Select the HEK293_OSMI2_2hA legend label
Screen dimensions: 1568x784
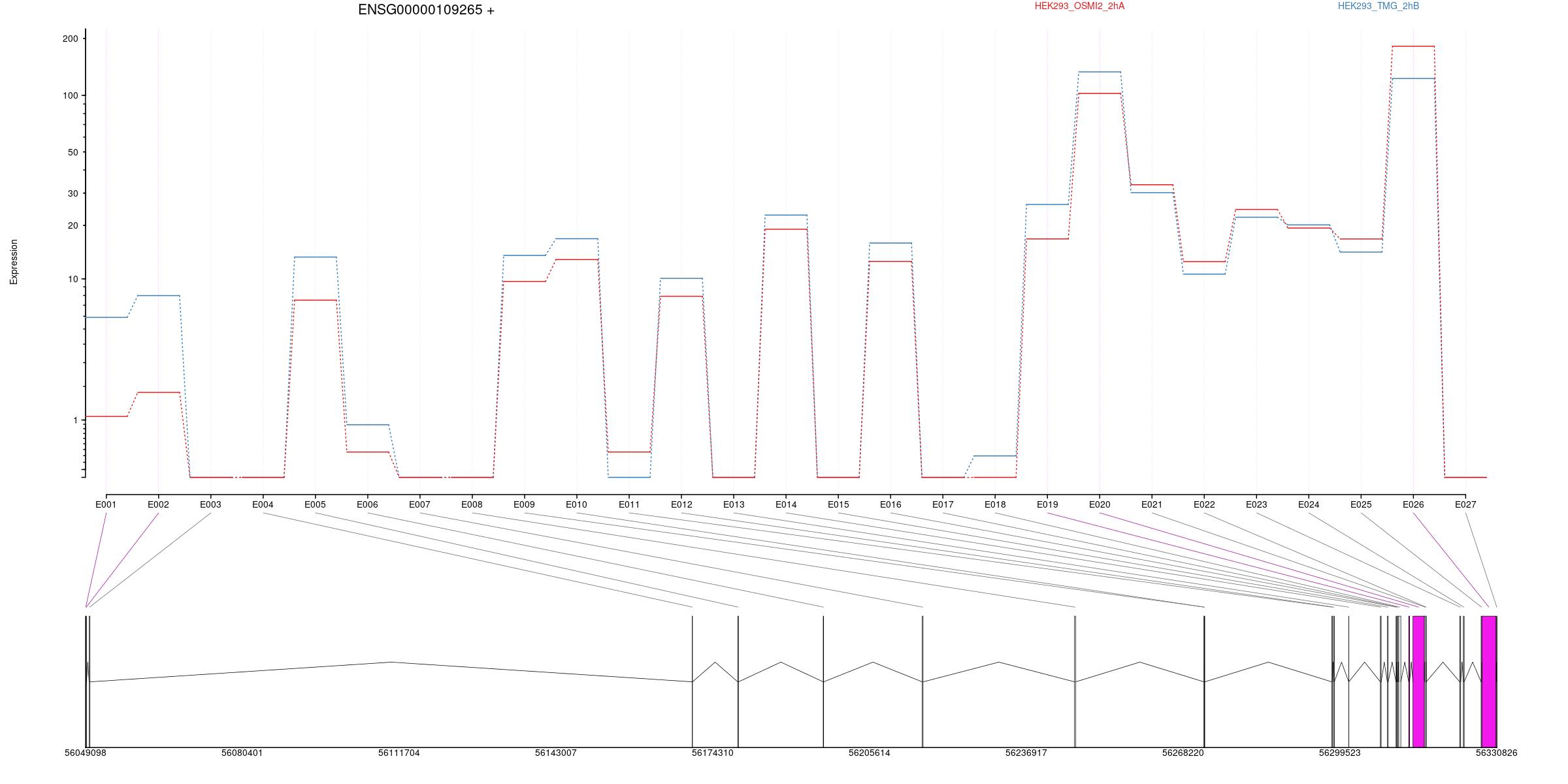(1079, 6)
